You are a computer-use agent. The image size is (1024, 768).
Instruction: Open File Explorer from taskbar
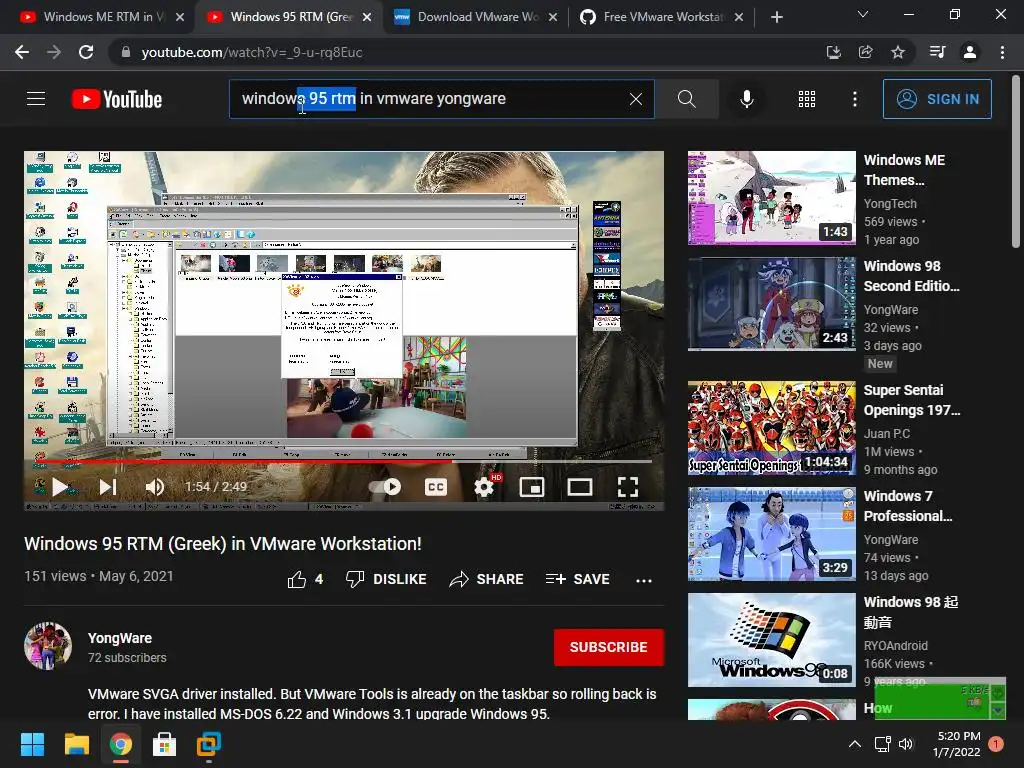coord(76,744)
